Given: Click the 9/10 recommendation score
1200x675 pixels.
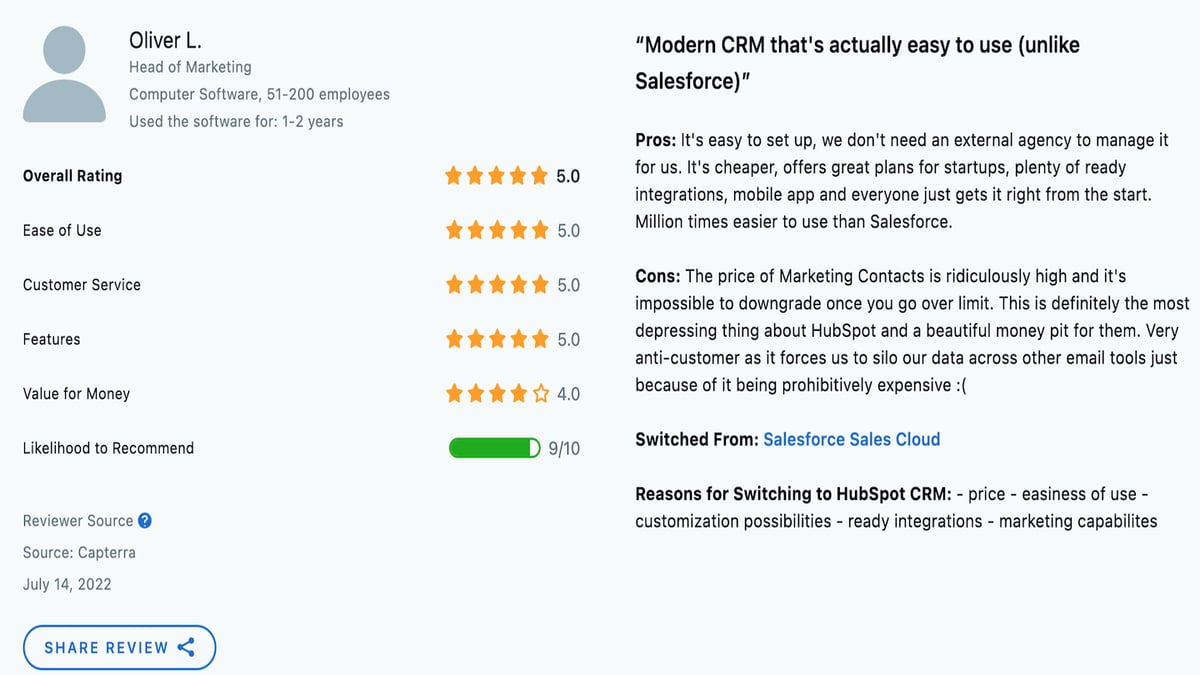Looking at the screenshot, I should pos(564,448).
